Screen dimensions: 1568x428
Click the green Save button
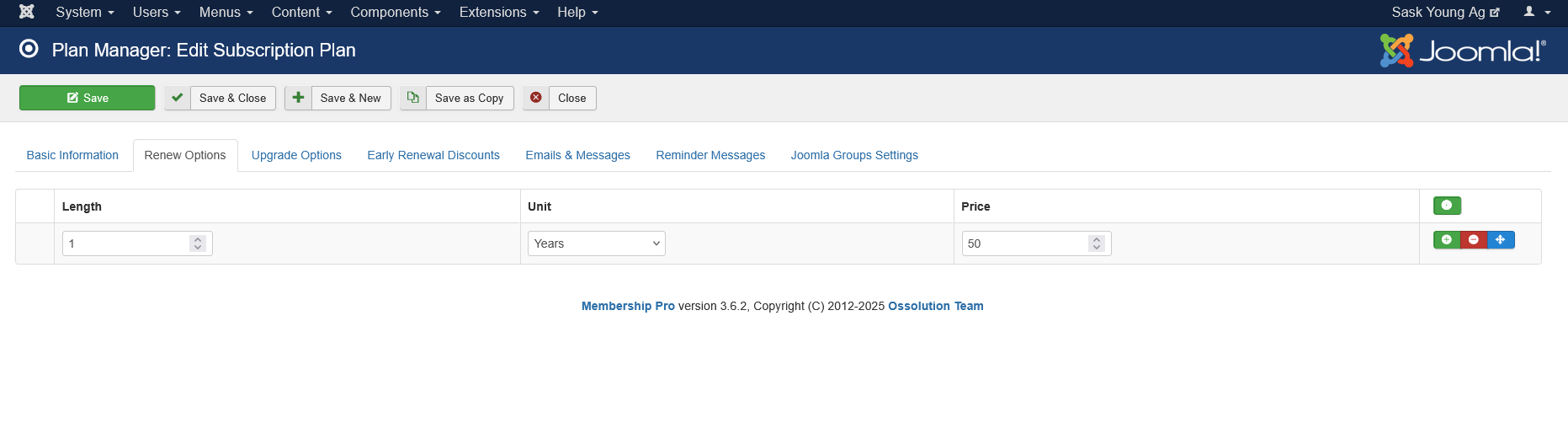(88, 98)
